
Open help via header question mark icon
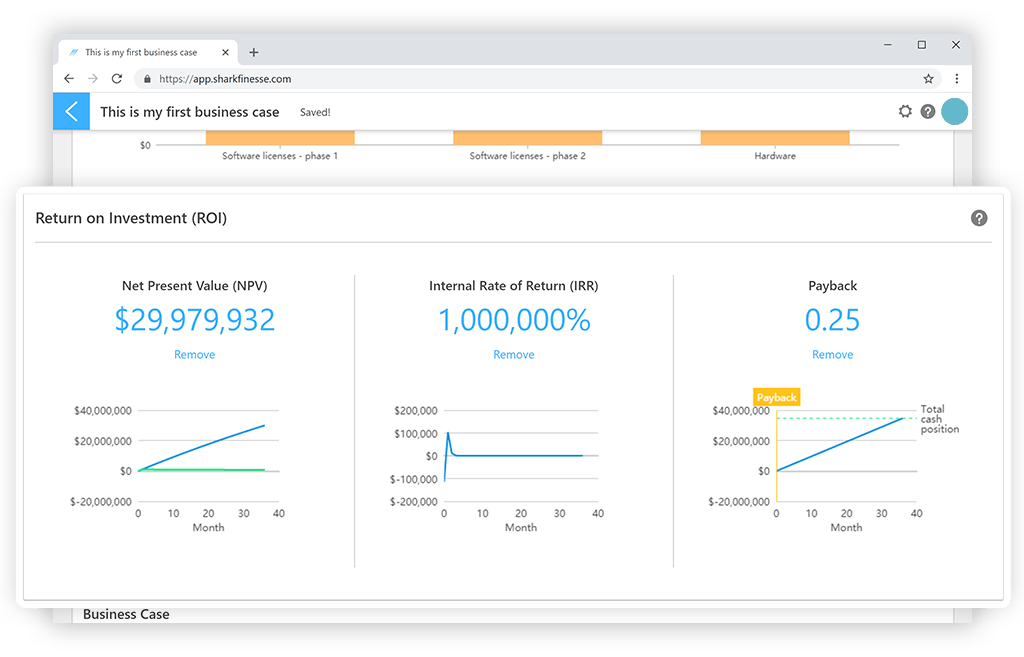point(928,112)
